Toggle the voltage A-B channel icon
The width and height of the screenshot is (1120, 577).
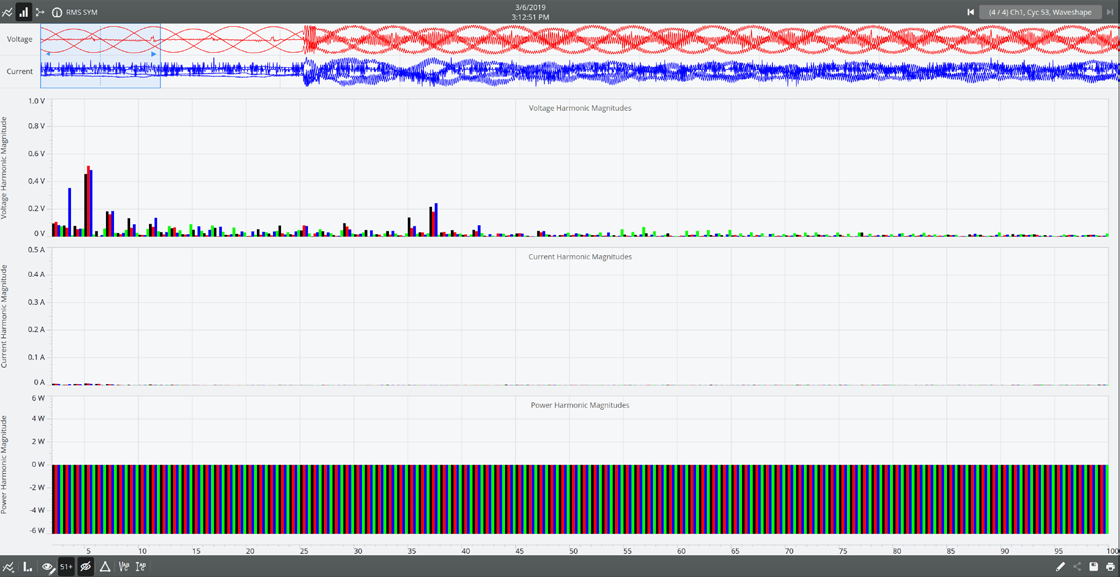[x=123, y=566]
